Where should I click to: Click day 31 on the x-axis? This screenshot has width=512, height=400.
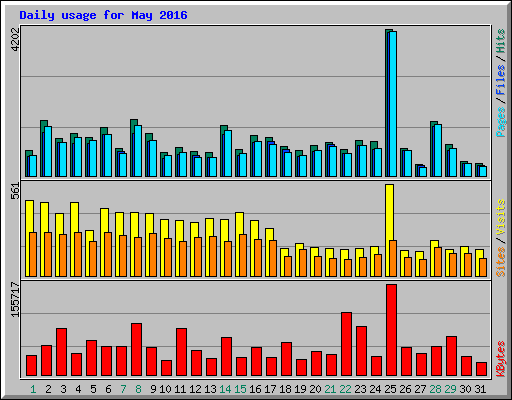click(x=480, y=389)
